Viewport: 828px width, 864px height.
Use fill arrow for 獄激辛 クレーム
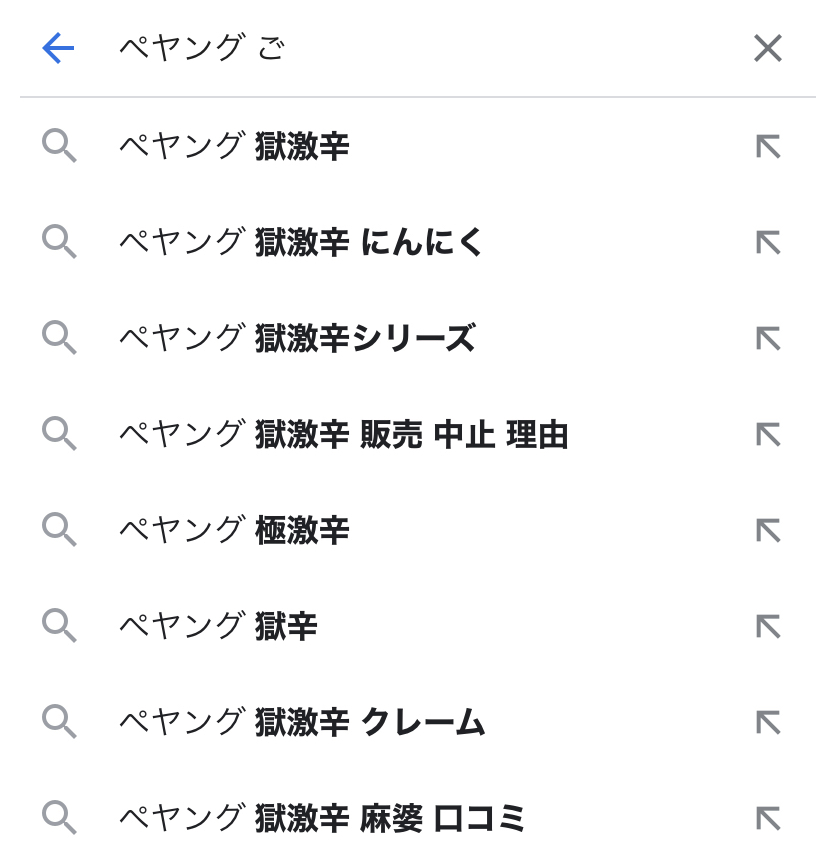point(767,723)
